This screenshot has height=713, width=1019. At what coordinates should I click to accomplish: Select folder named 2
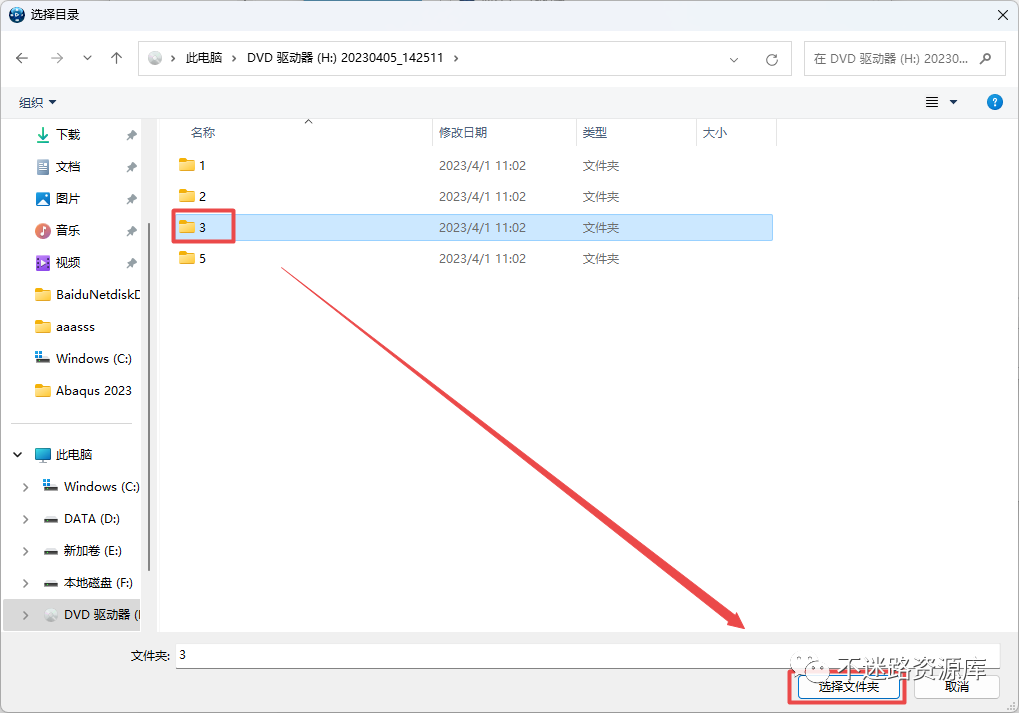point(473,196)
